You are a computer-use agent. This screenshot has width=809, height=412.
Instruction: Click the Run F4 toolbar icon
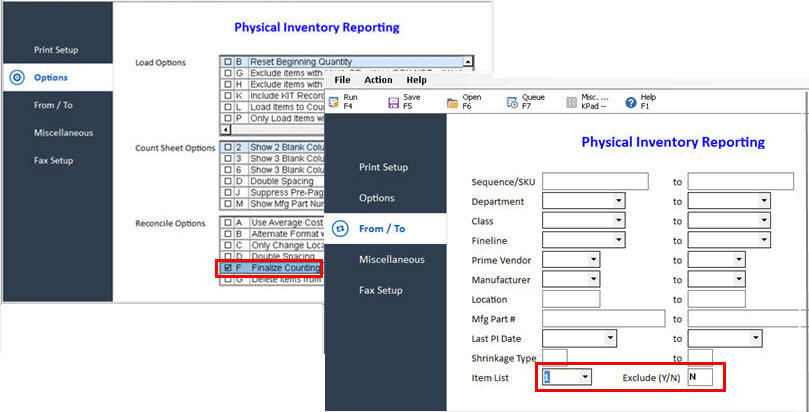[335, 102]
